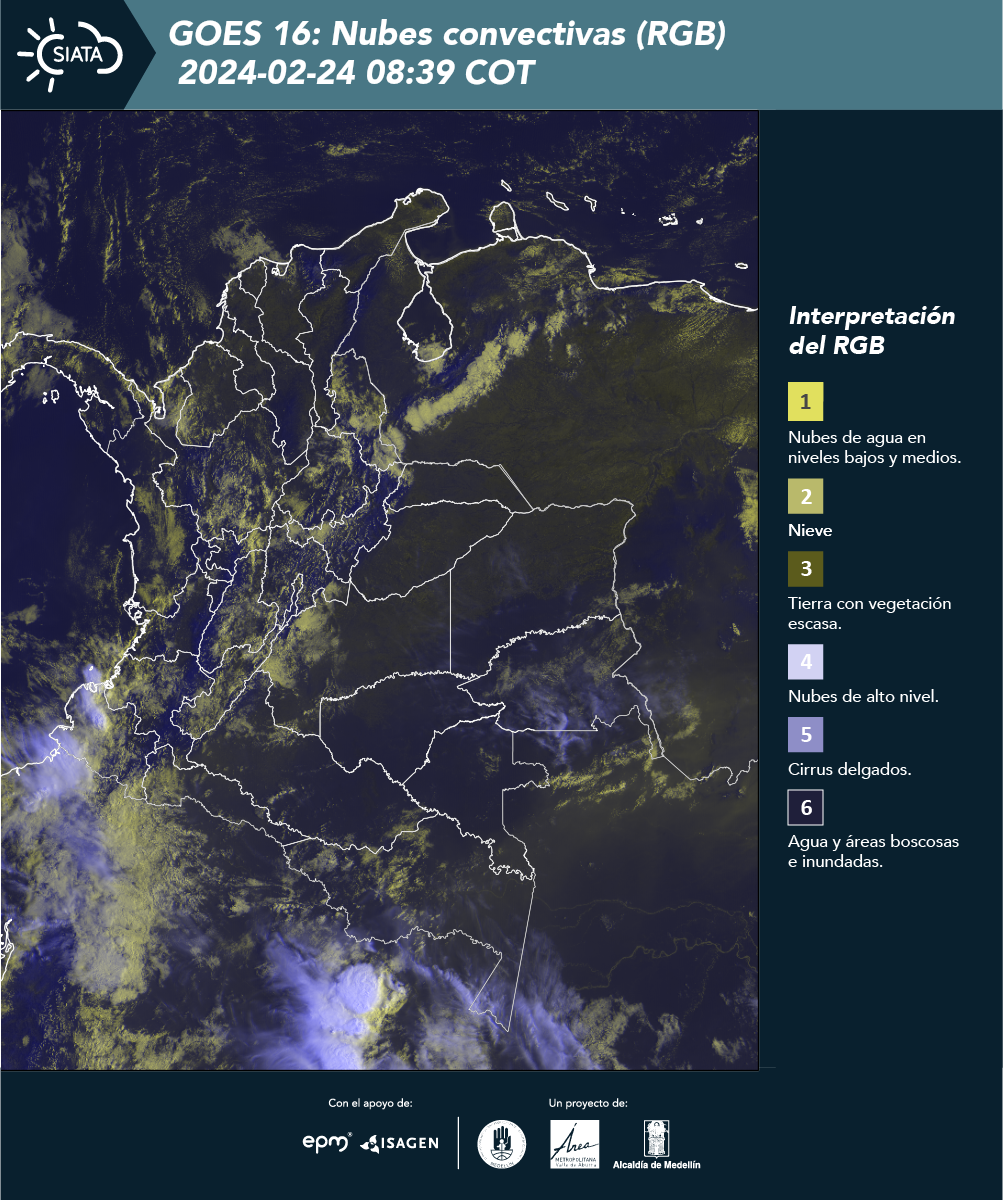Click "Nubes de agua en niveles bajos y medios."
This screenshot has width=1003, height=1200.
[x=875, y=448]
